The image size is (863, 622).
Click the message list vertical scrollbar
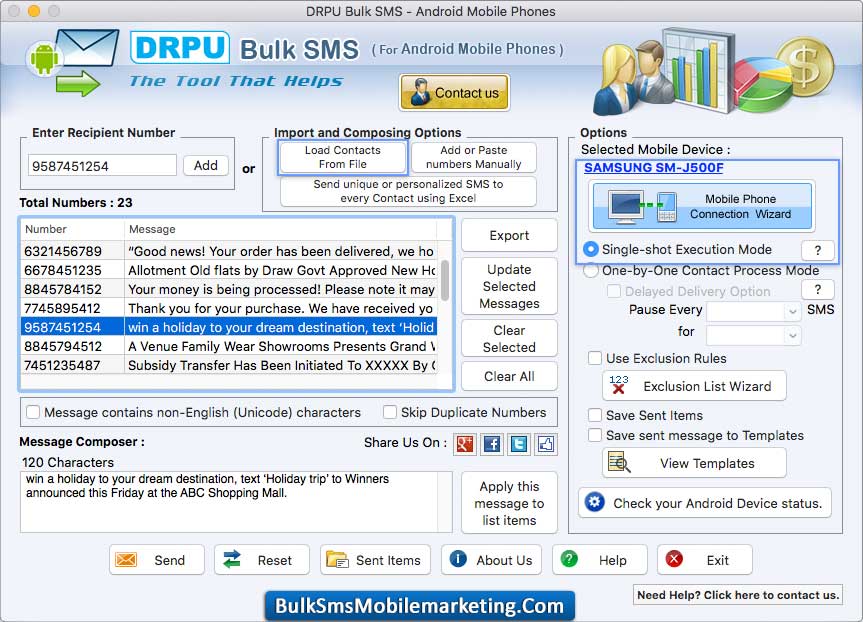(445, 280)
